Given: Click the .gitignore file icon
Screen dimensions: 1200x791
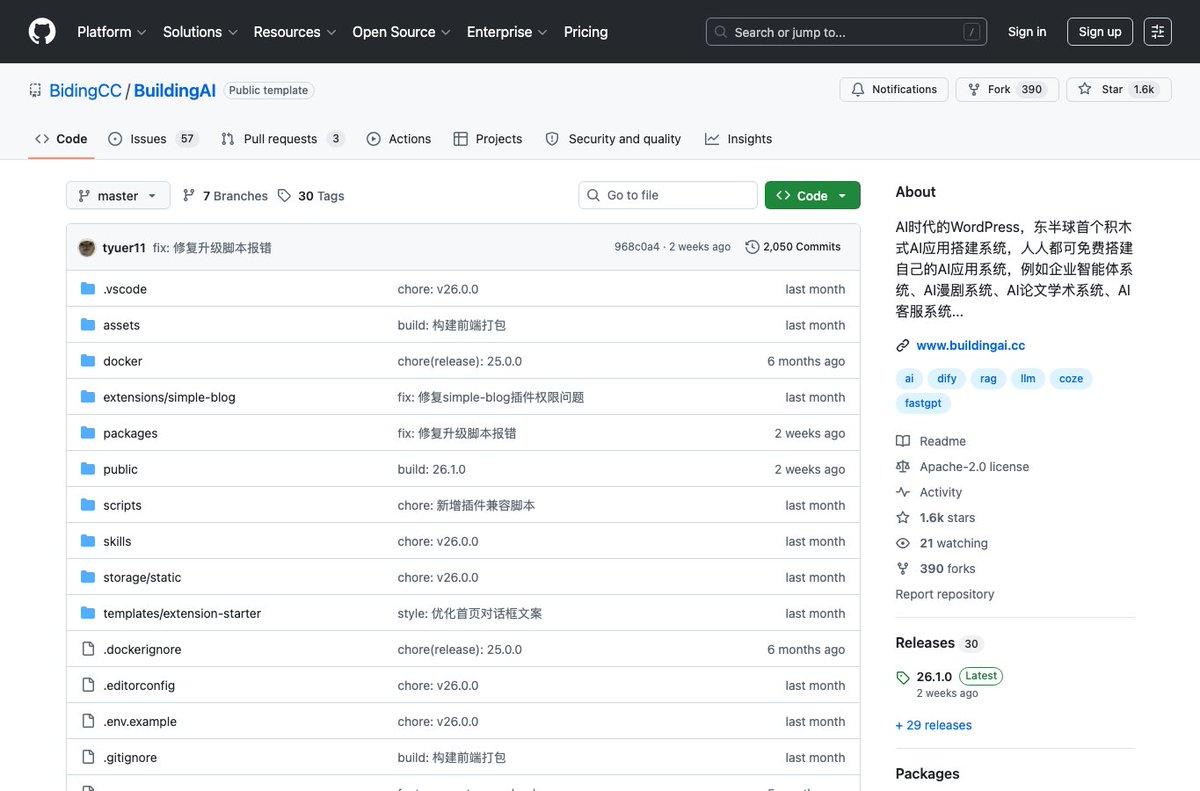Looking at the screenshot, I should [87, 757].
